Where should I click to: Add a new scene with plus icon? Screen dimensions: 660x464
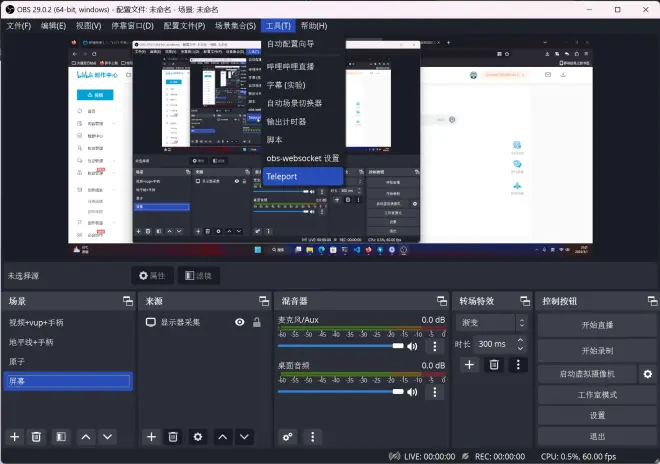pyautogui.click(x=15, y=437)
